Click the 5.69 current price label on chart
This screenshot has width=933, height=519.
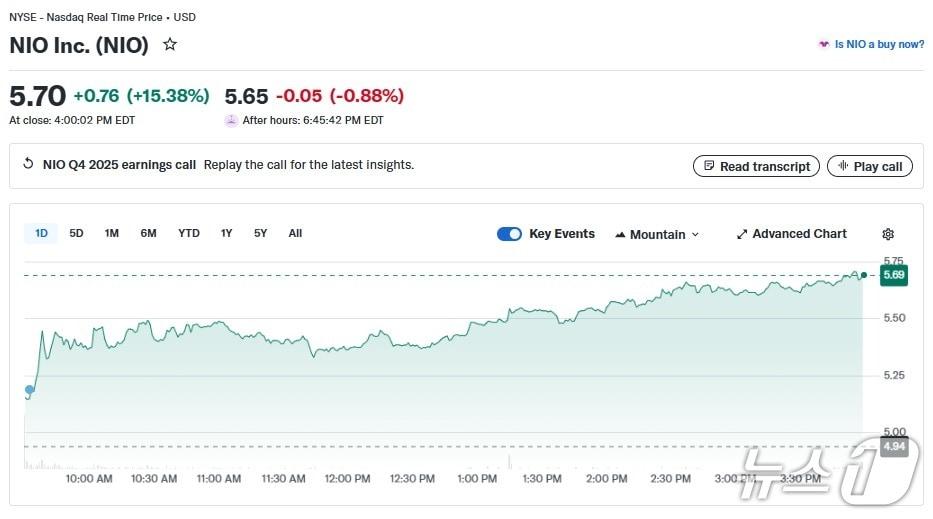(894, 275)
